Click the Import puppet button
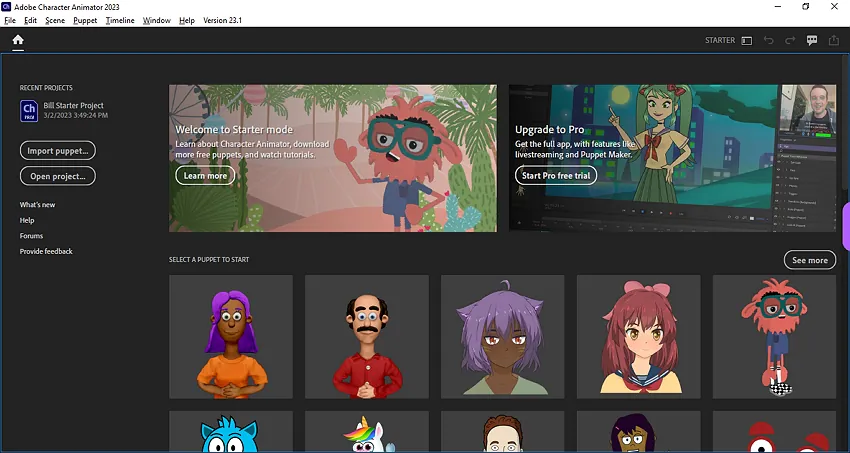Viewport: 850px width, 453px height. [57, 151]
